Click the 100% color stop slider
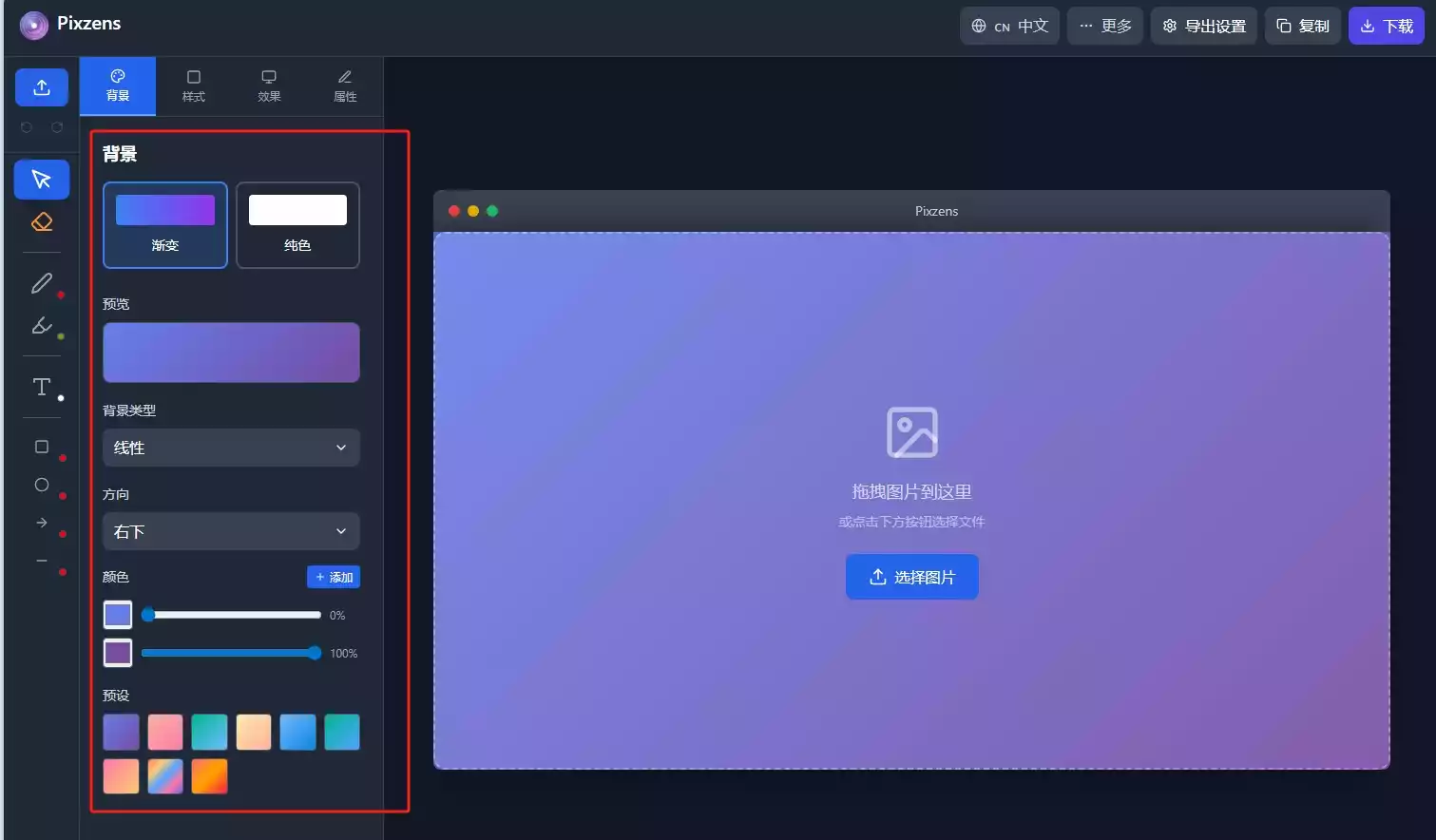Viewport: 1436px width, 840px height. (231, 653)
